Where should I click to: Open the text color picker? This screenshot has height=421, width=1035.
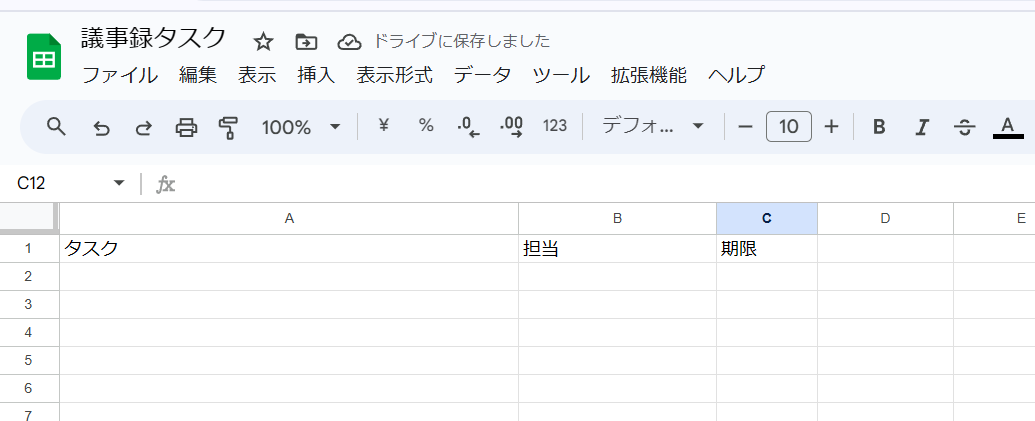tap(1008, 127)
